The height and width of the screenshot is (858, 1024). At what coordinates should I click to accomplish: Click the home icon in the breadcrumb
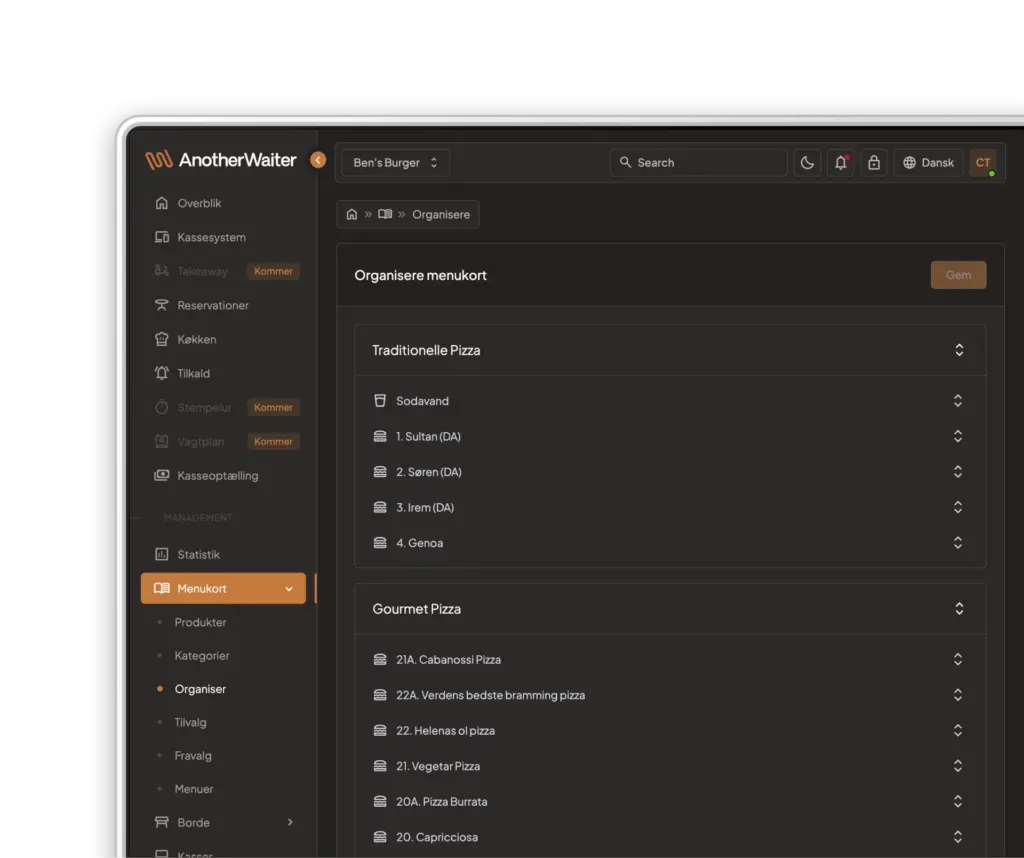[x=351, y=214]
